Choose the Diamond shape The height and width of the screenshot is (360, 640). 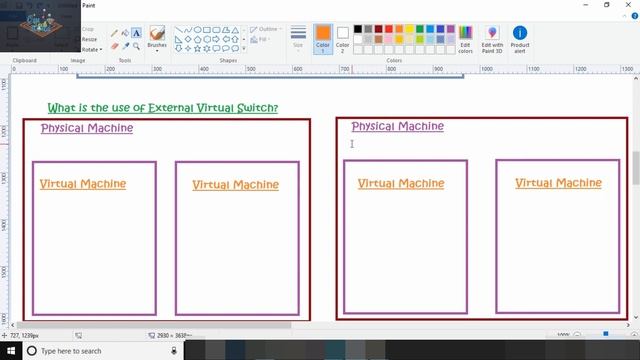188,39
